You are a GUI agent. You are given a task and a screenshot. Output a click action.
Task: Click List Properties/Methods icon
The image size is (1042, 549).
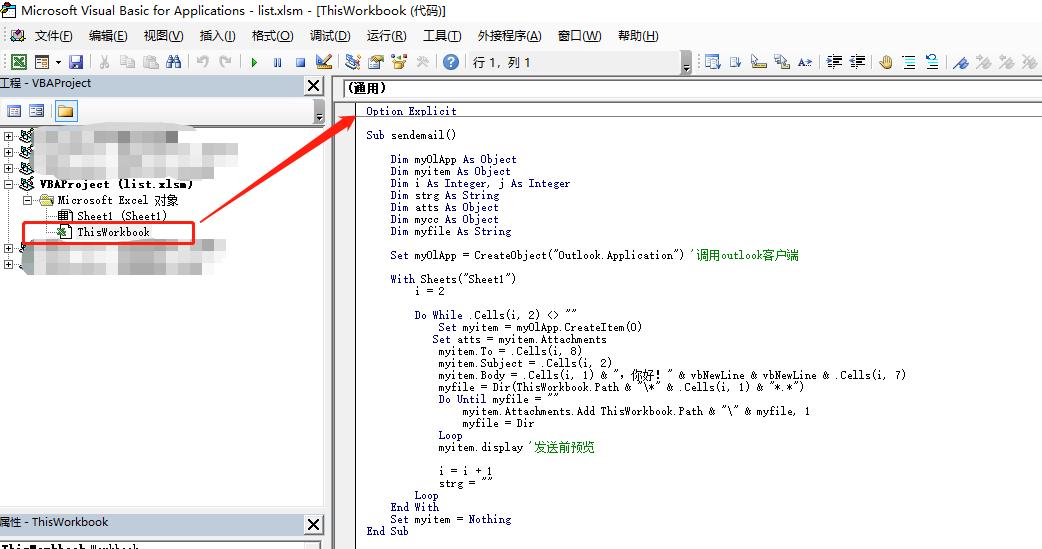coord(712,62)
